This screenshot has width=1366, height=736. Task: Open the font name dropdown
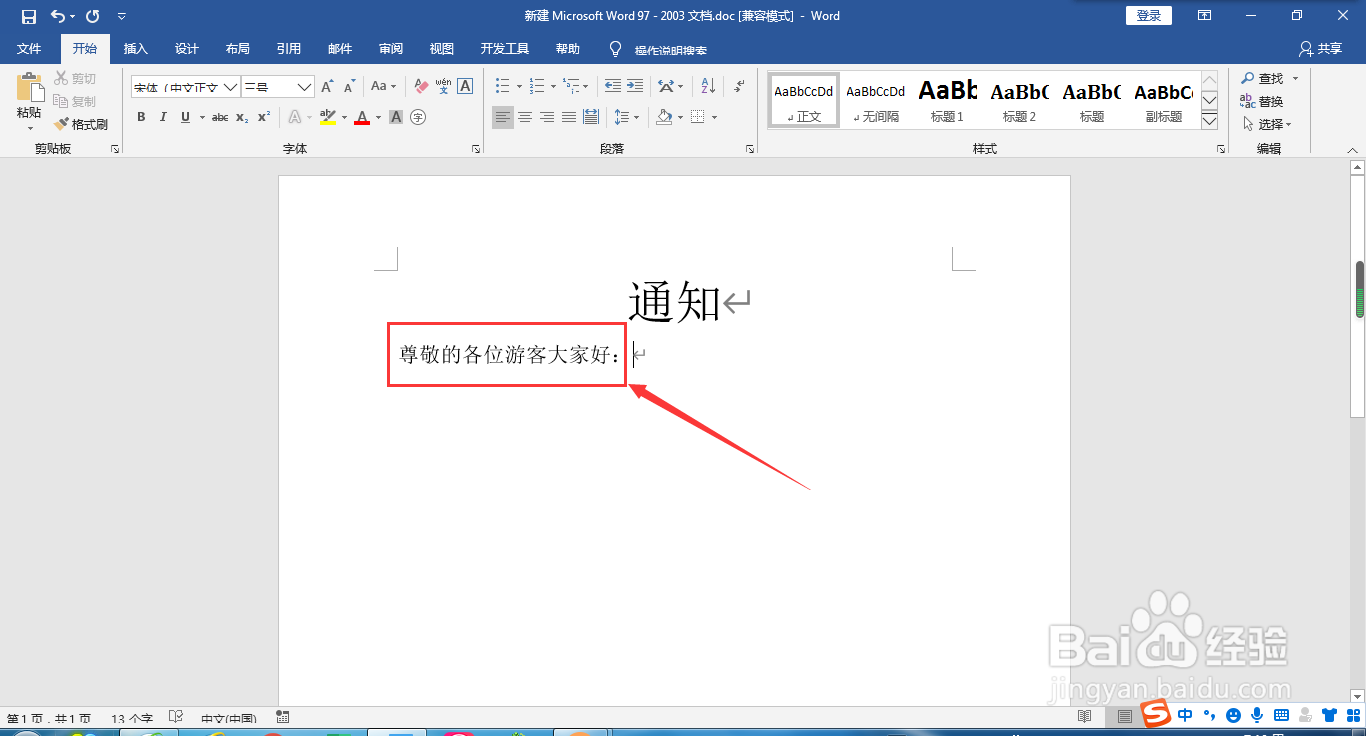click(230, 87)
